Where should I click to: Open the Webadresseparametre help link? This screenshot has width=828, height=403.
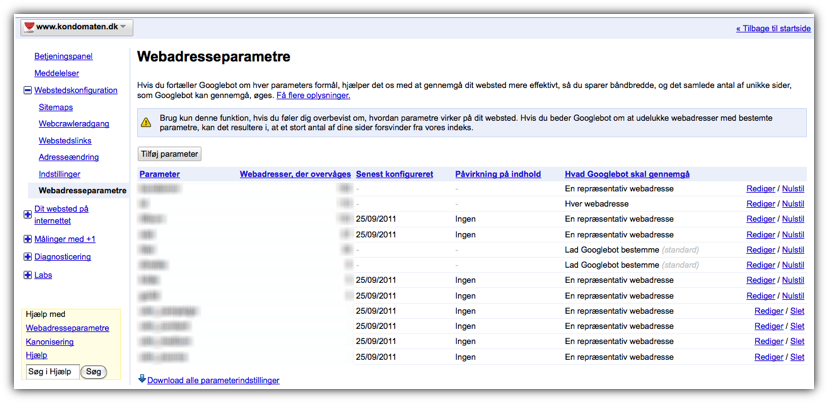pos(68,328)
